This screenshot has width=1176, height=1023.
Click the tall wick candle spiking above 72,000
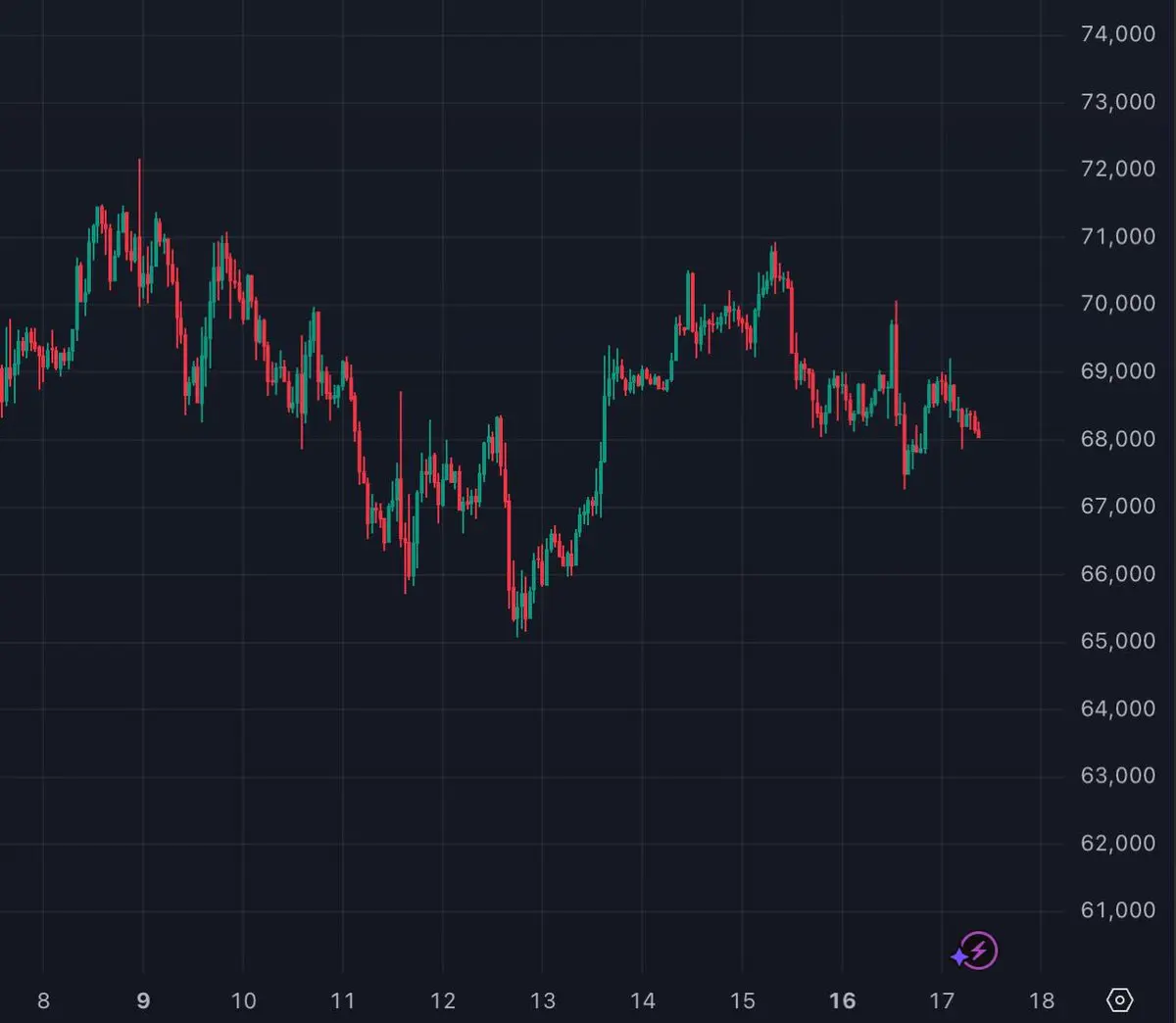pos(140,231)
